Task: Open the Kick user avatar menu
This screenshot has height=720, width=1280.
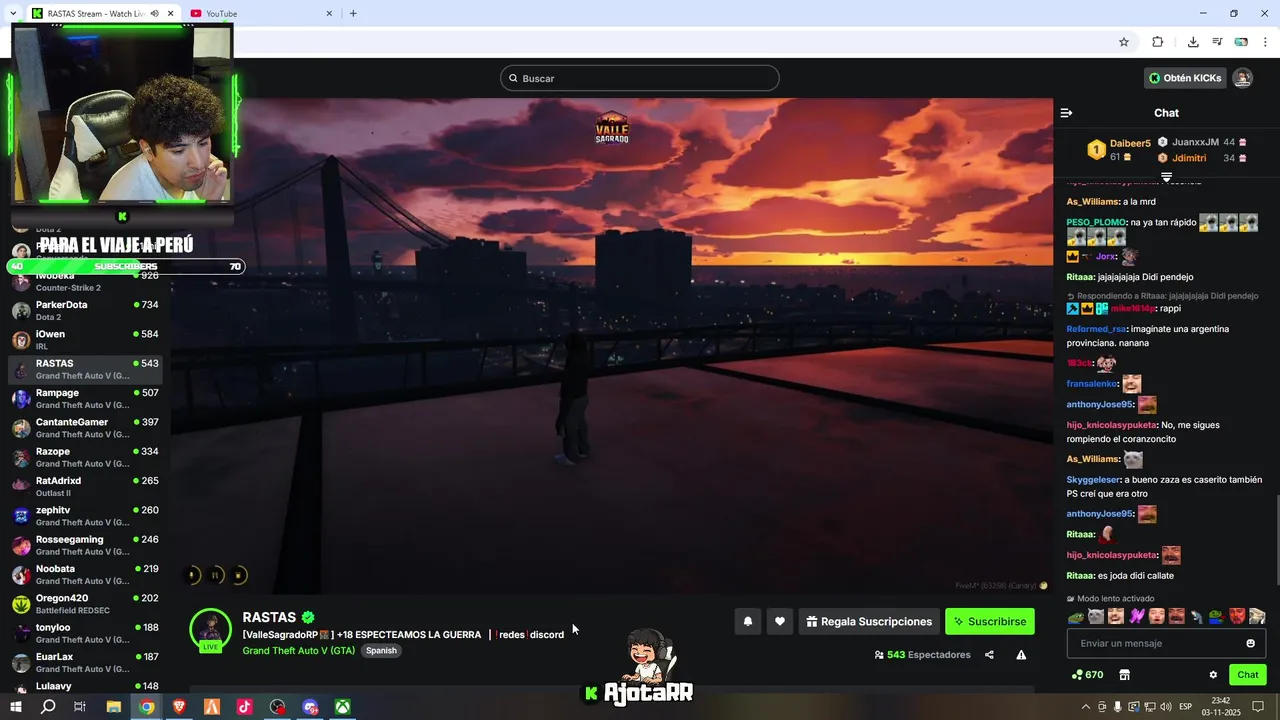Action: [1242, 78]
